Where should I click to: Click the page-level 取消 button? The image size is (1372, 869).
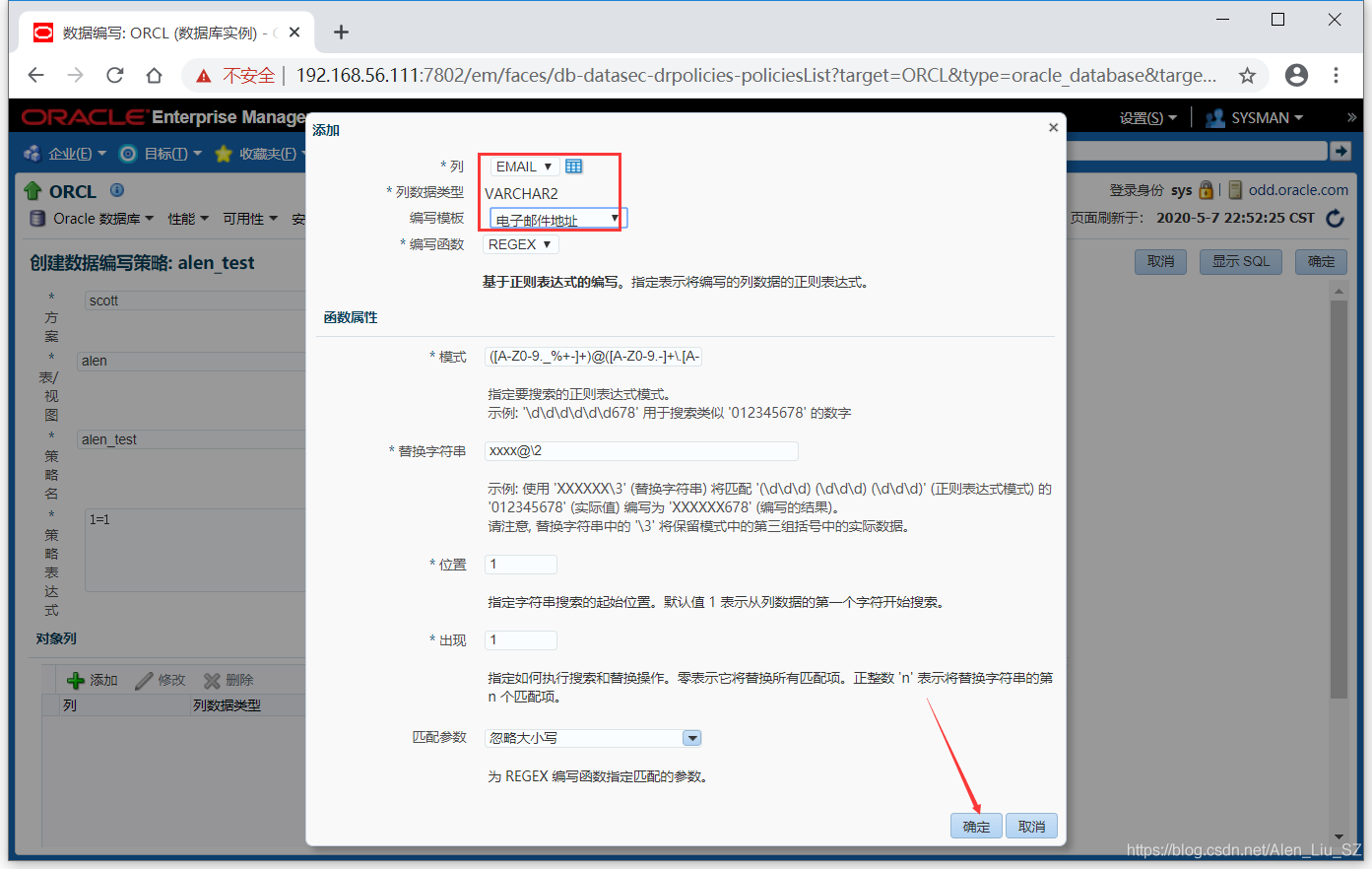[x=1160, y=261]
